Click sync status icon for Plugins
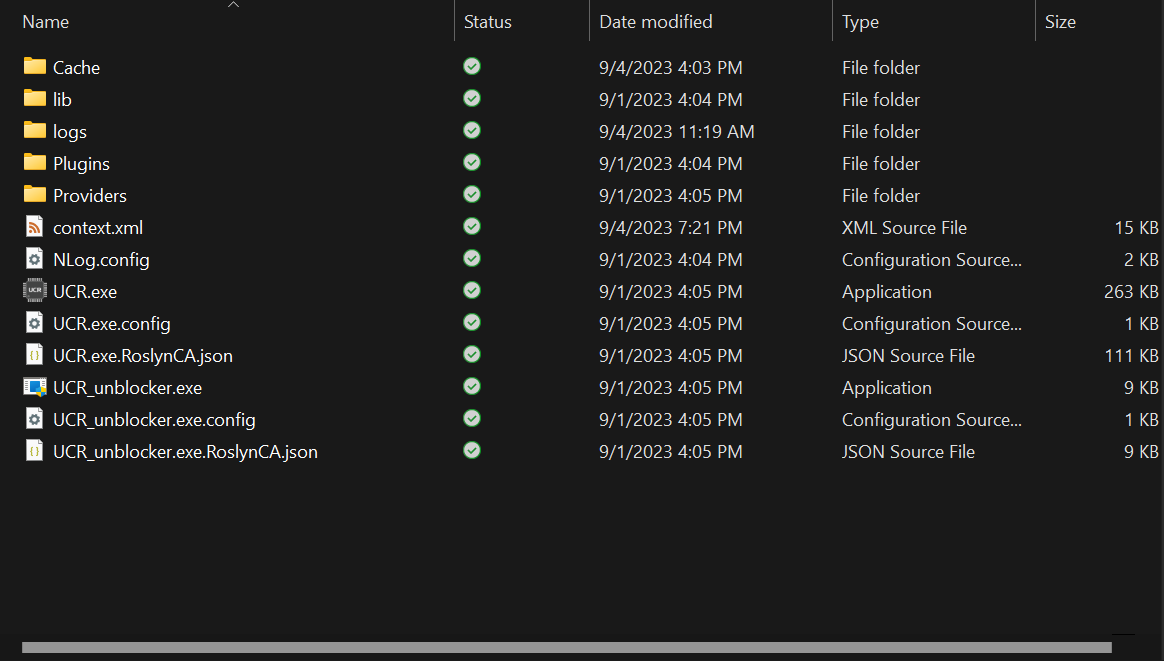The width and height of the screenshot is (1164, 661). (472, 162)
